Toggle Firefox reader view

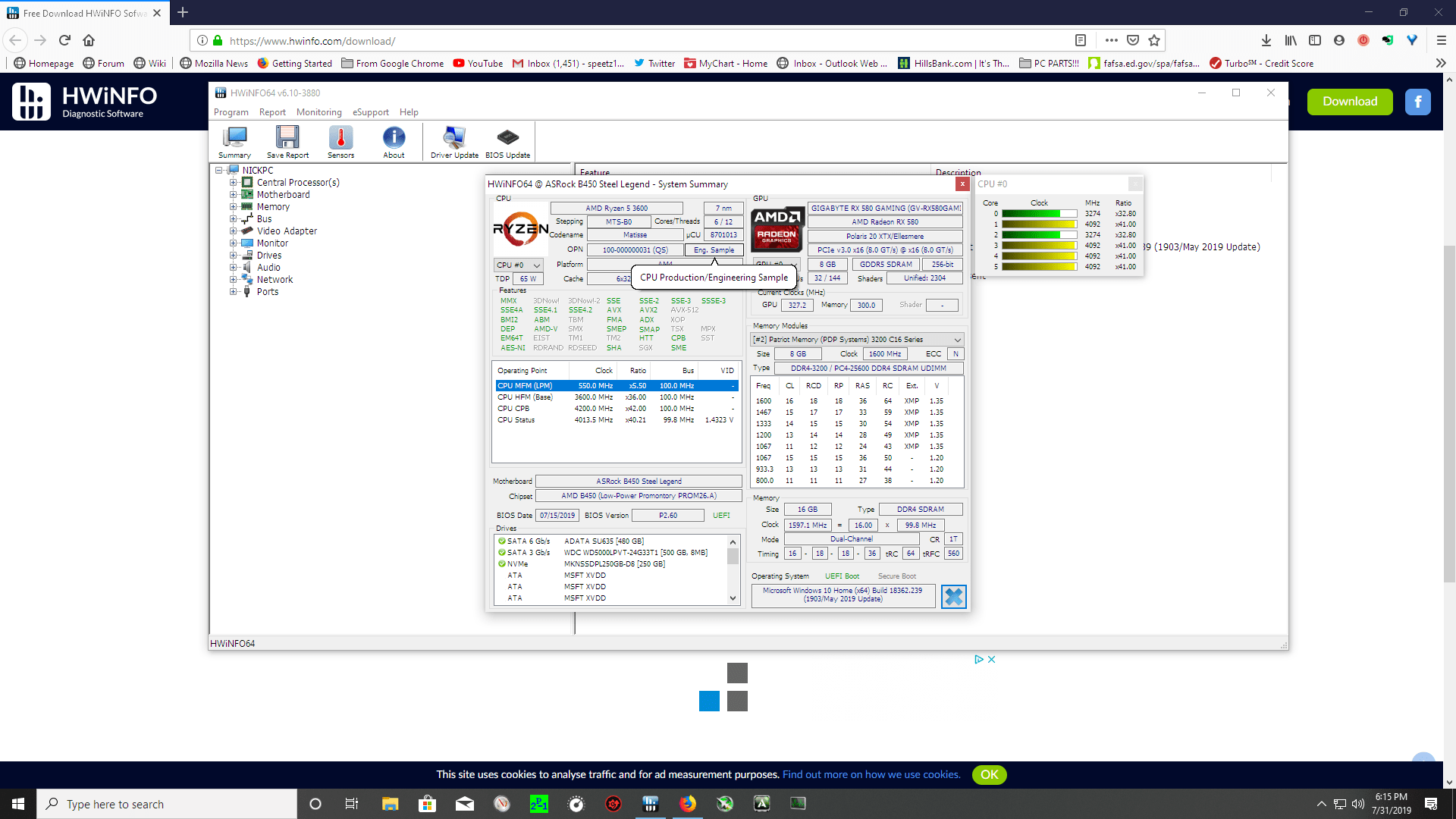[x=1081, y=41]
